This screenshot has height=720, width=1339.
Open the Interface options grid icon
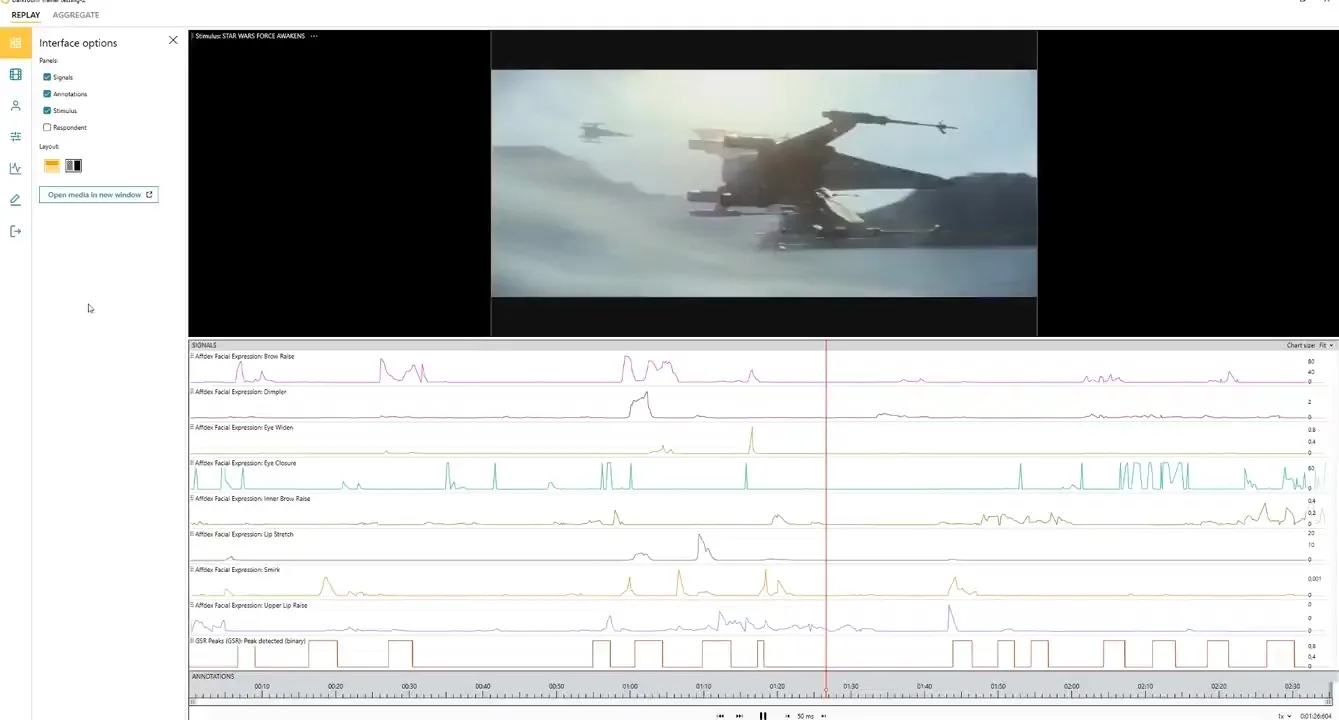pos(15,43)
